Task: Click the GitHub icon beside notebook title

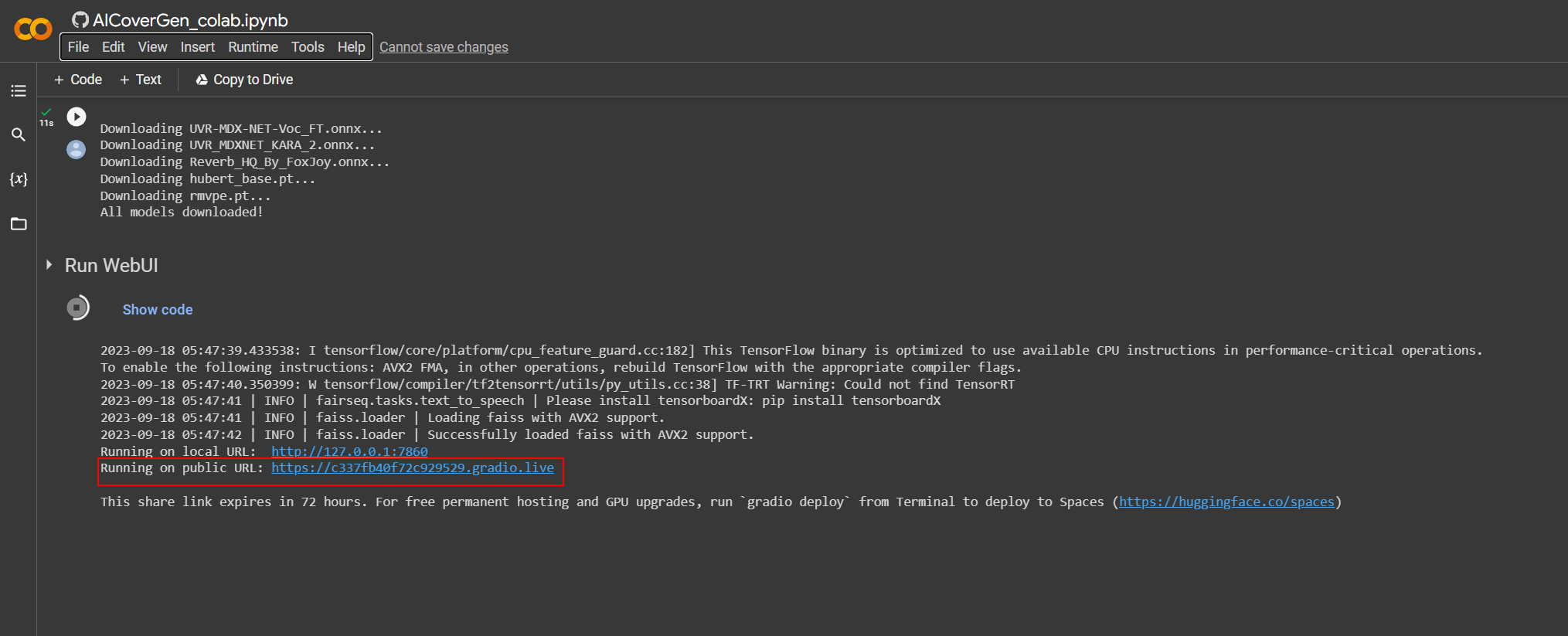Action: pos(80,20)
